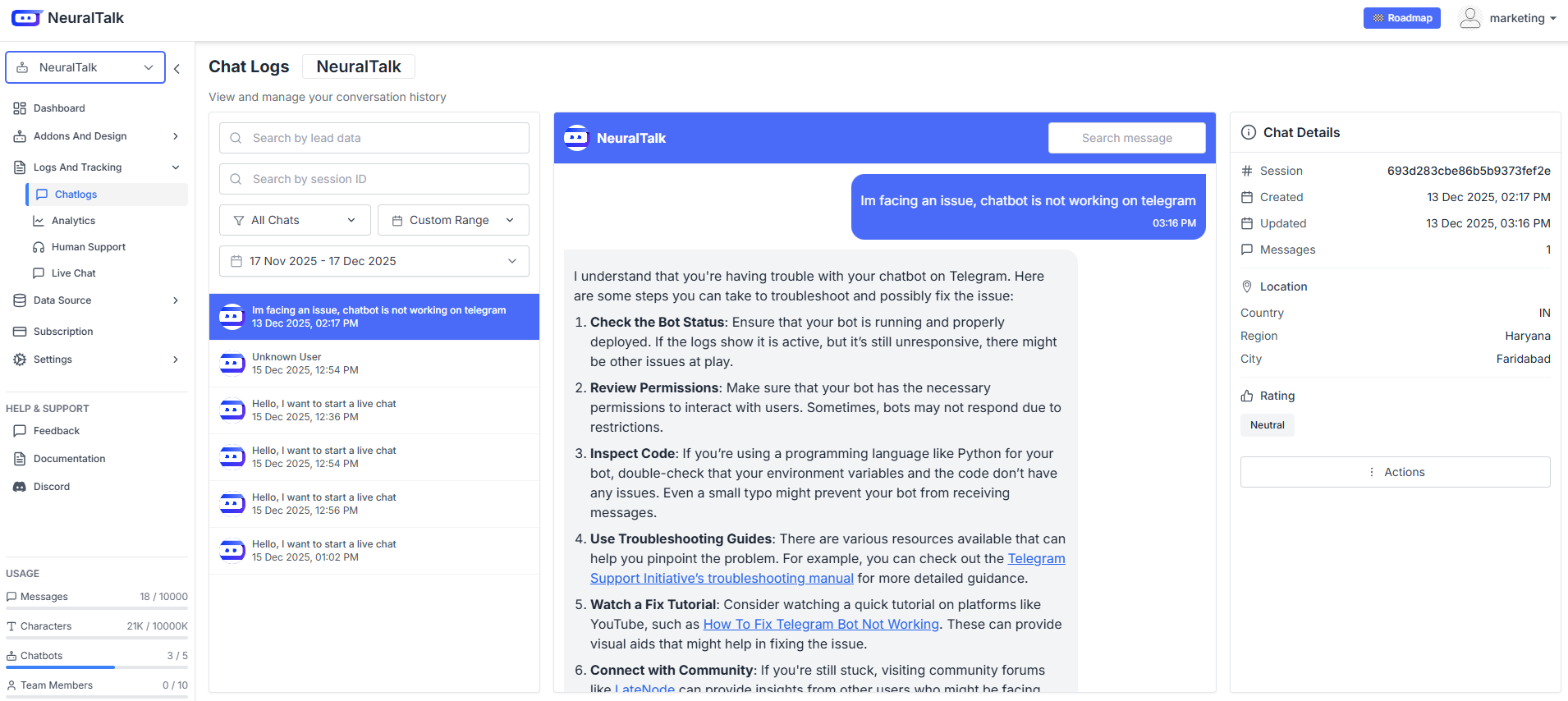The width and height of the screenshot is (1568, 701).
Task: Click the bot avatar on the 01:02 PM chat
Action: [x=232, y=551]
